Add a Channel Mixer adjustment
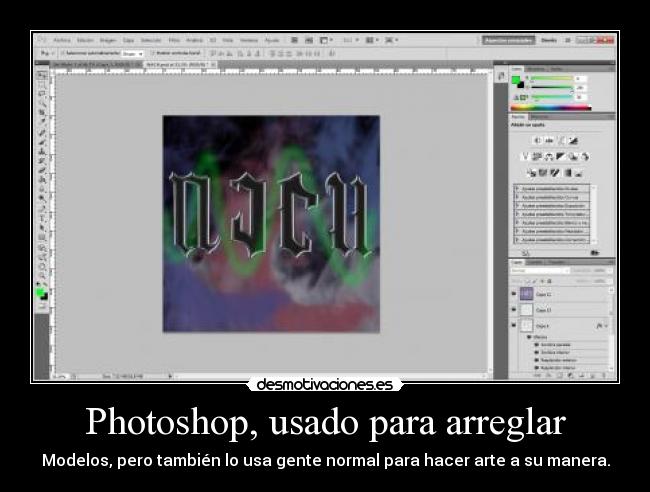 [x=585, y=156]
